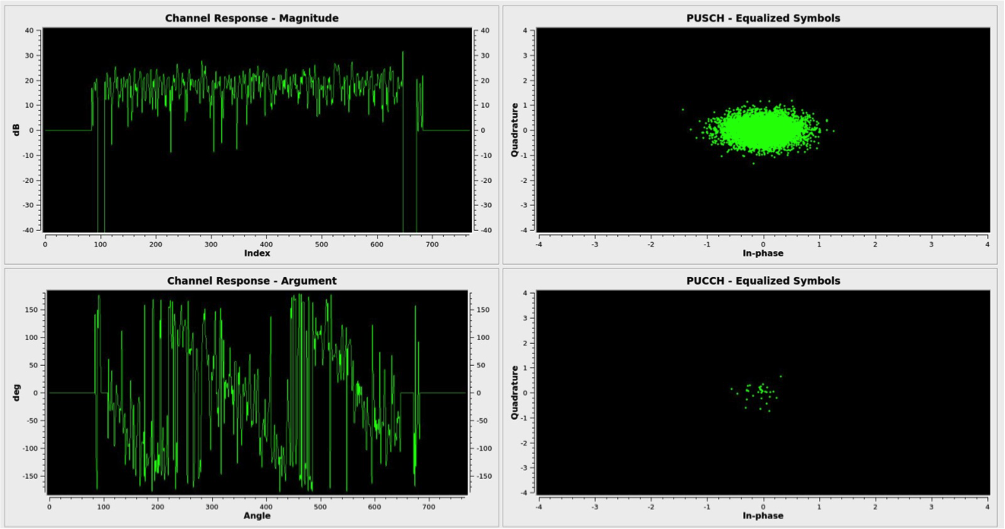1005x529 pixels.
Task: Click the PUCCH plot Quadrature axis label
Action: click(x=514, y=392)
